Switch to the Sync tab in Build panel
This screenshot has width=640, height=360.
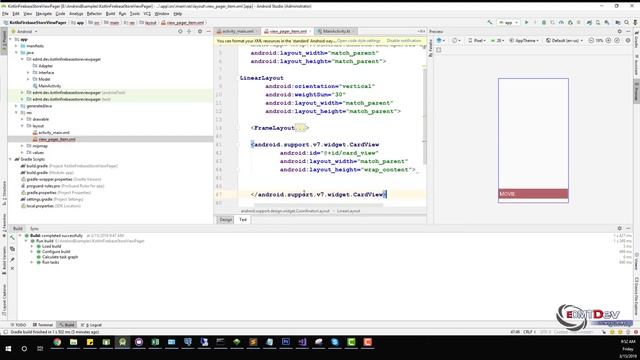click(34, 229)
